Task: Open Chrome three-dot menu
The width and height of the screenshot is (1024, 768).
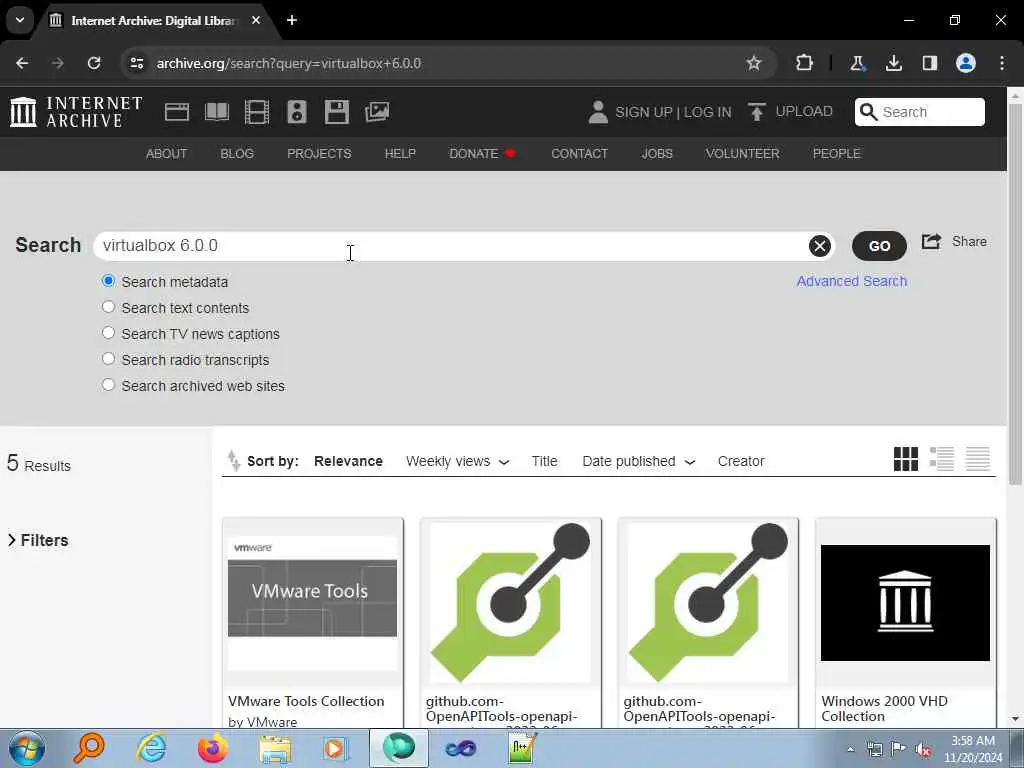Action: [x=1002, y=63]
